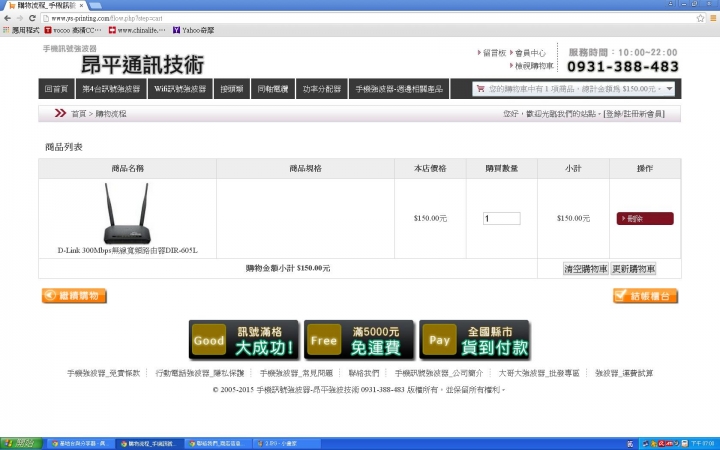Open the 強波器_運費試算 footer link
The height and width of the screenshot is (450, 720).
[624, 373]
